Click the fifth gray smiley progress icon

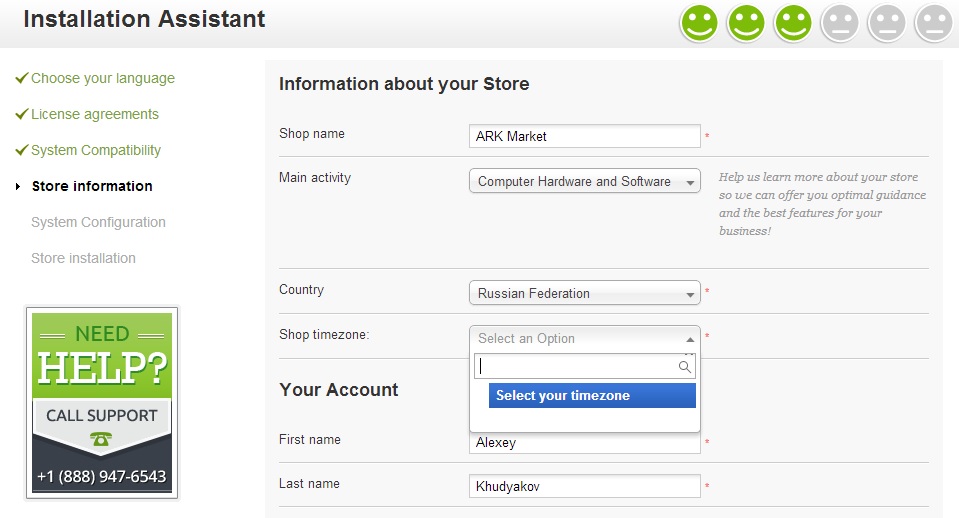(x=887, y=23)
